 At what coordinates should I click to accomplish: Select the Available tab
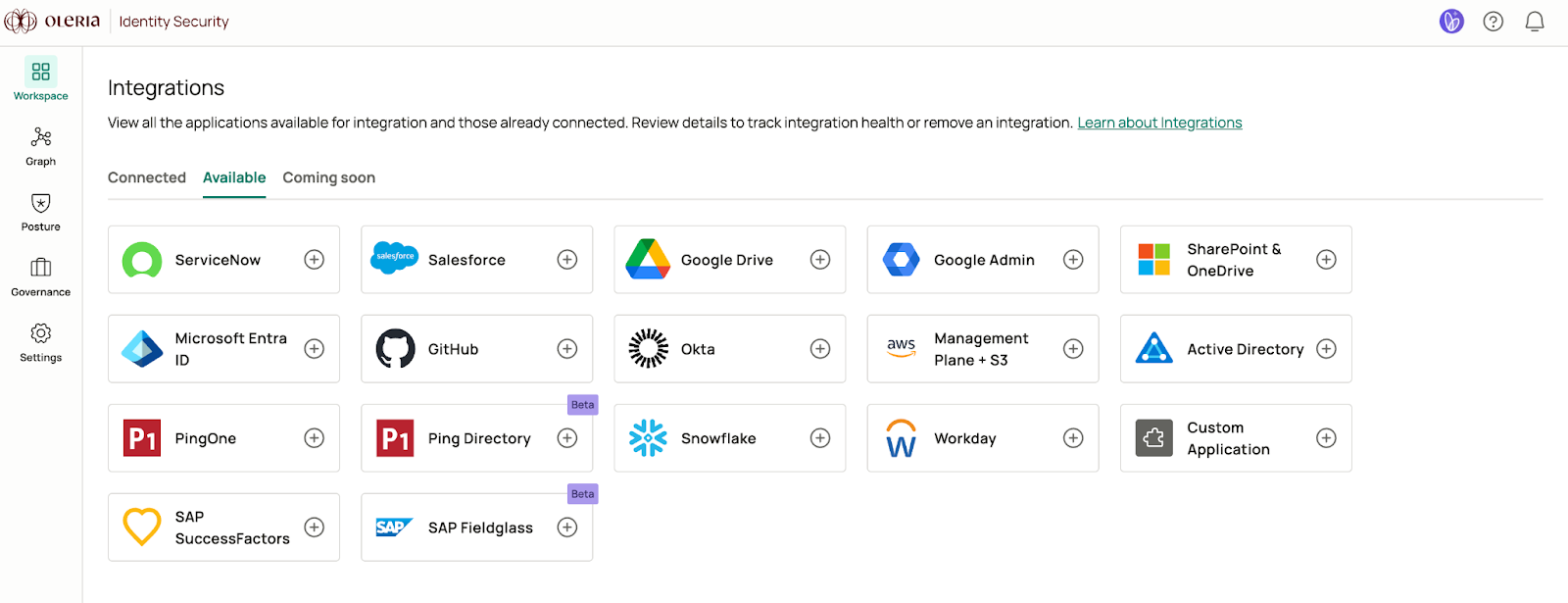234,177
